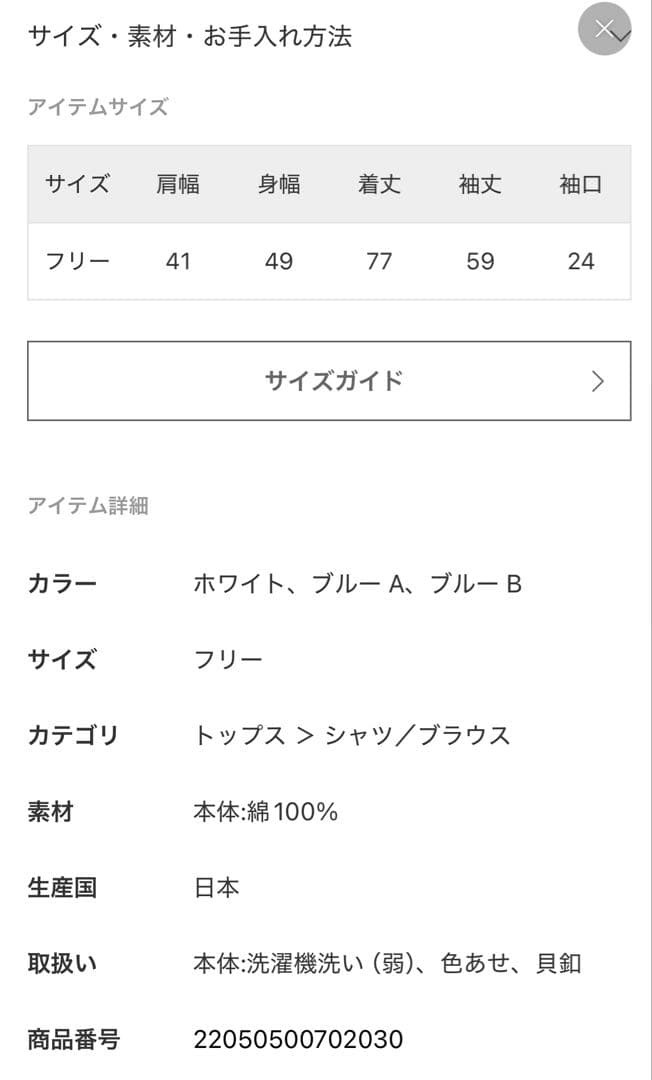Select the トップス category link

point(232,735)
